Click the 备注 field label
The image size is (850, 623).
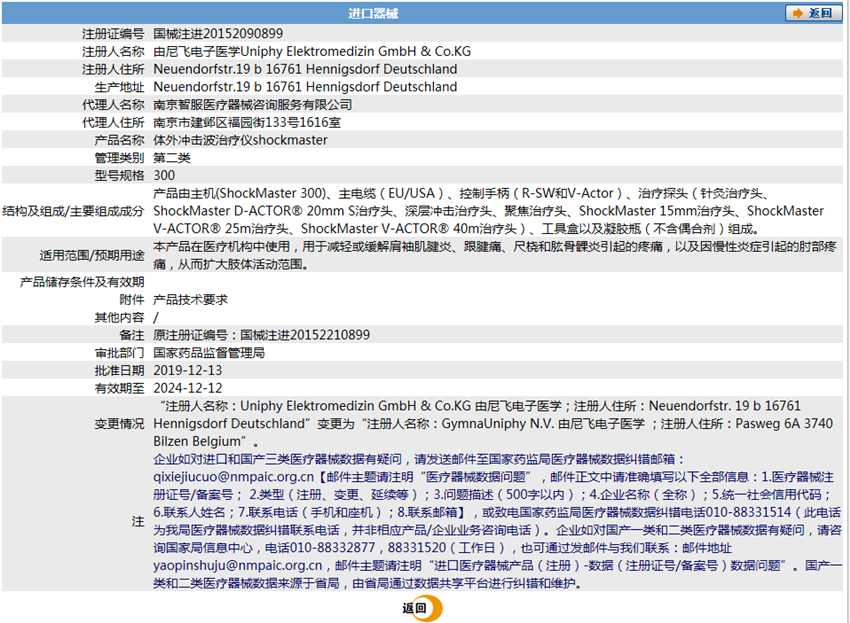(132, 335)
